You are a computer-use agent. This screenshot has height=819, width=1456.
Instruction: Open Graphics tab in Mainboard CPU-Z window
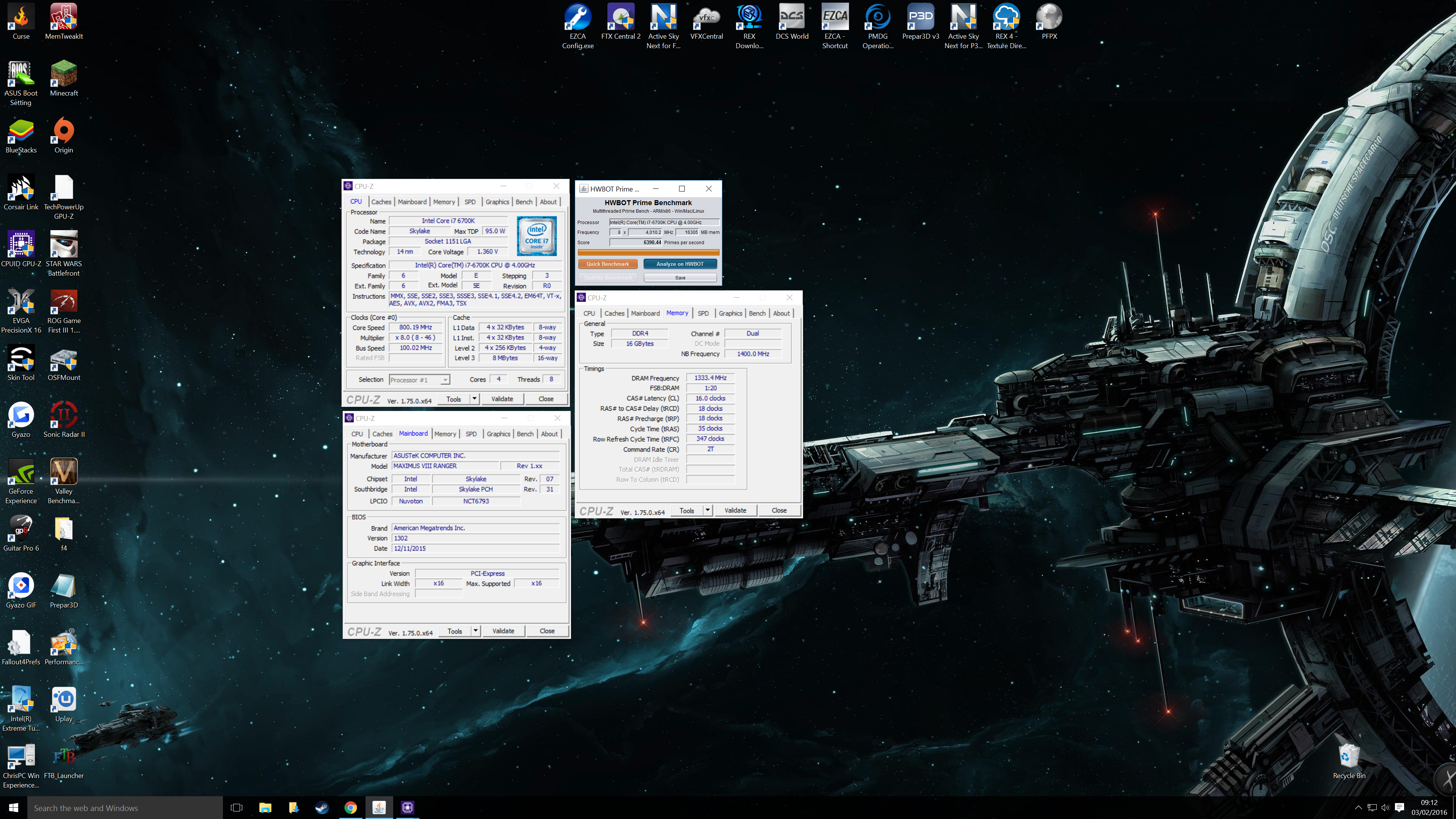(499, 434)
